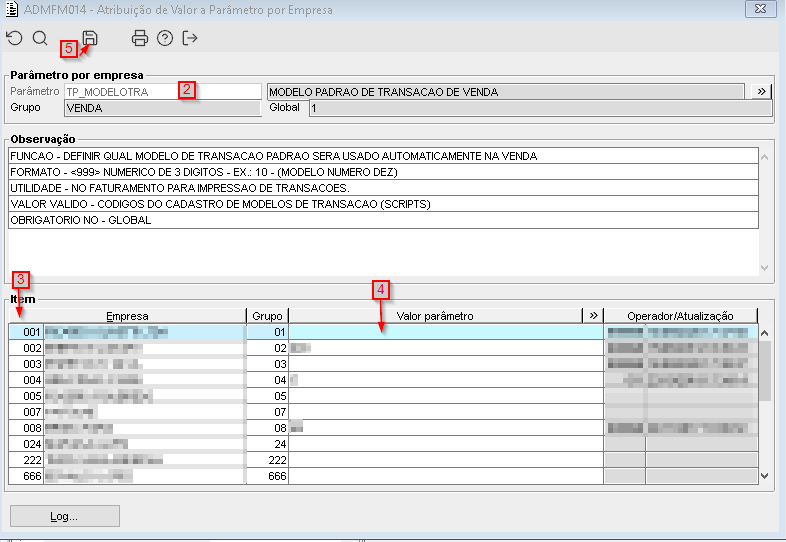786x542 pixels.
Task: Click Grupo cell 01
Action: (x=268, y=332)
